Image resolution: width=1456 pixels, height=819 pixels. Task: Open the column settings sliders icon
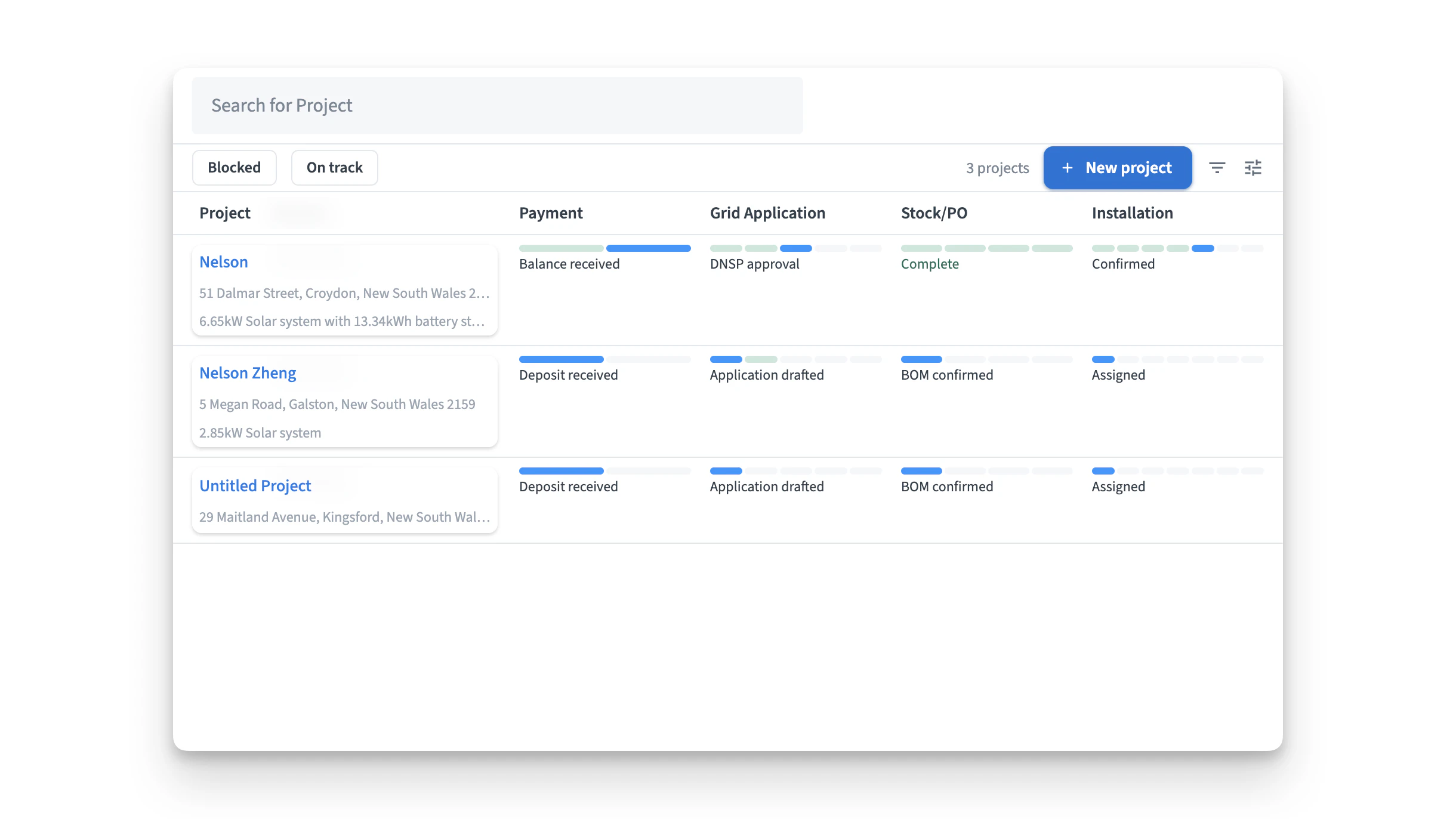point(1253,168)
